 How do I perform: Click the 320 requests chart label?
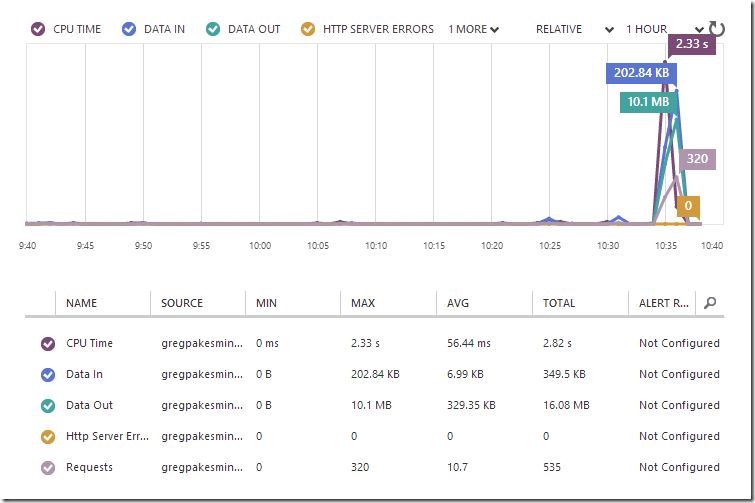click(697, 159)
